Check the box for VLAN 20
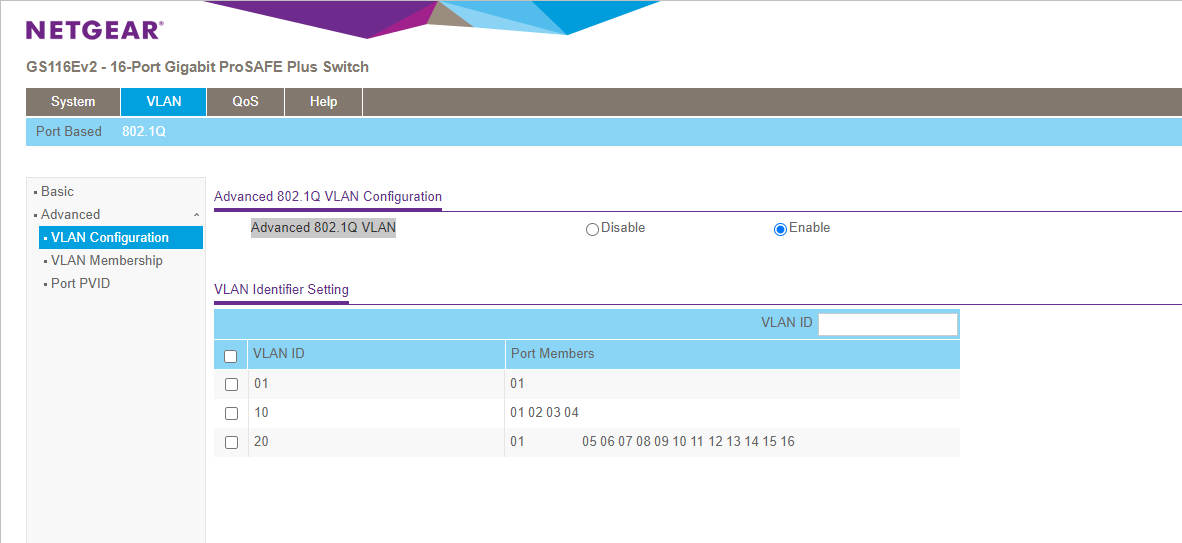 click(231, 442)
